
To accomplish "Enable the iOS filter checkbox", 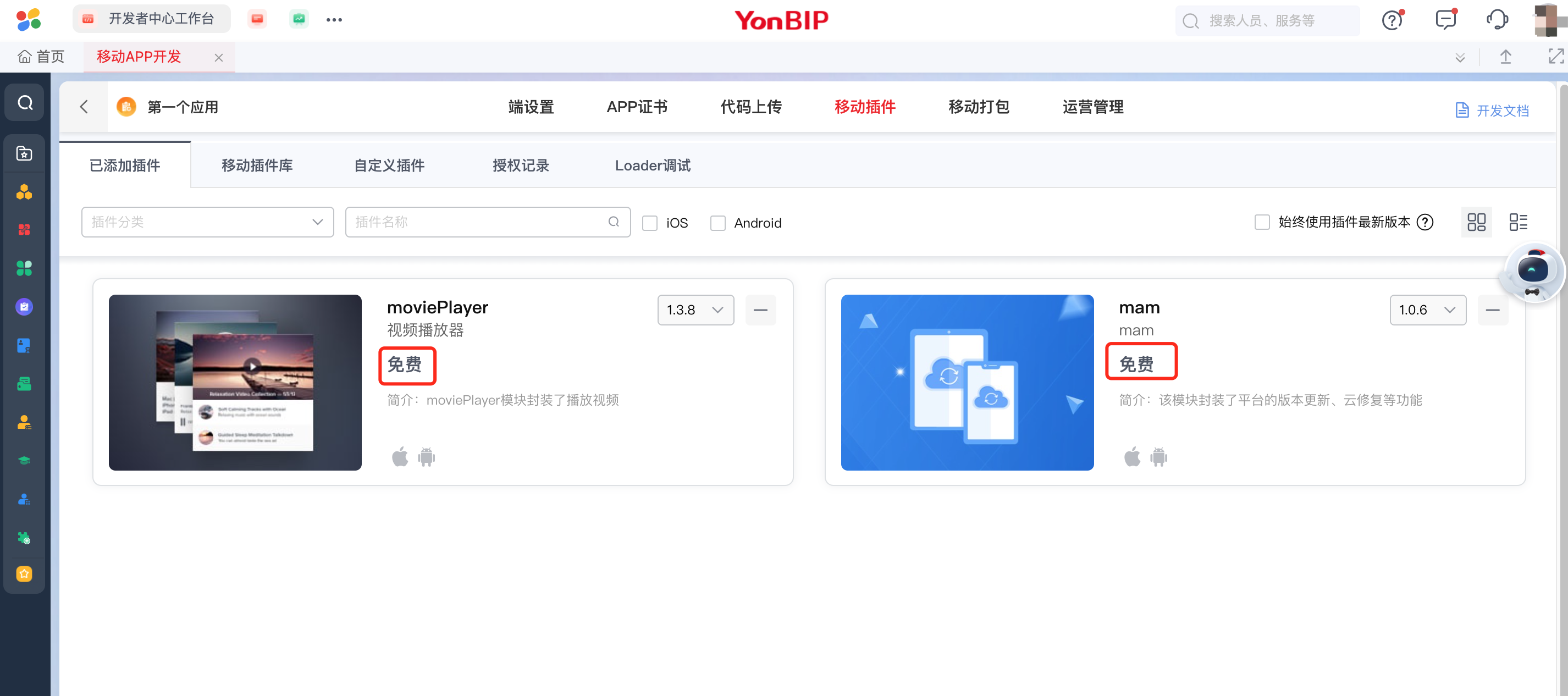I will (x=649, y=223).
